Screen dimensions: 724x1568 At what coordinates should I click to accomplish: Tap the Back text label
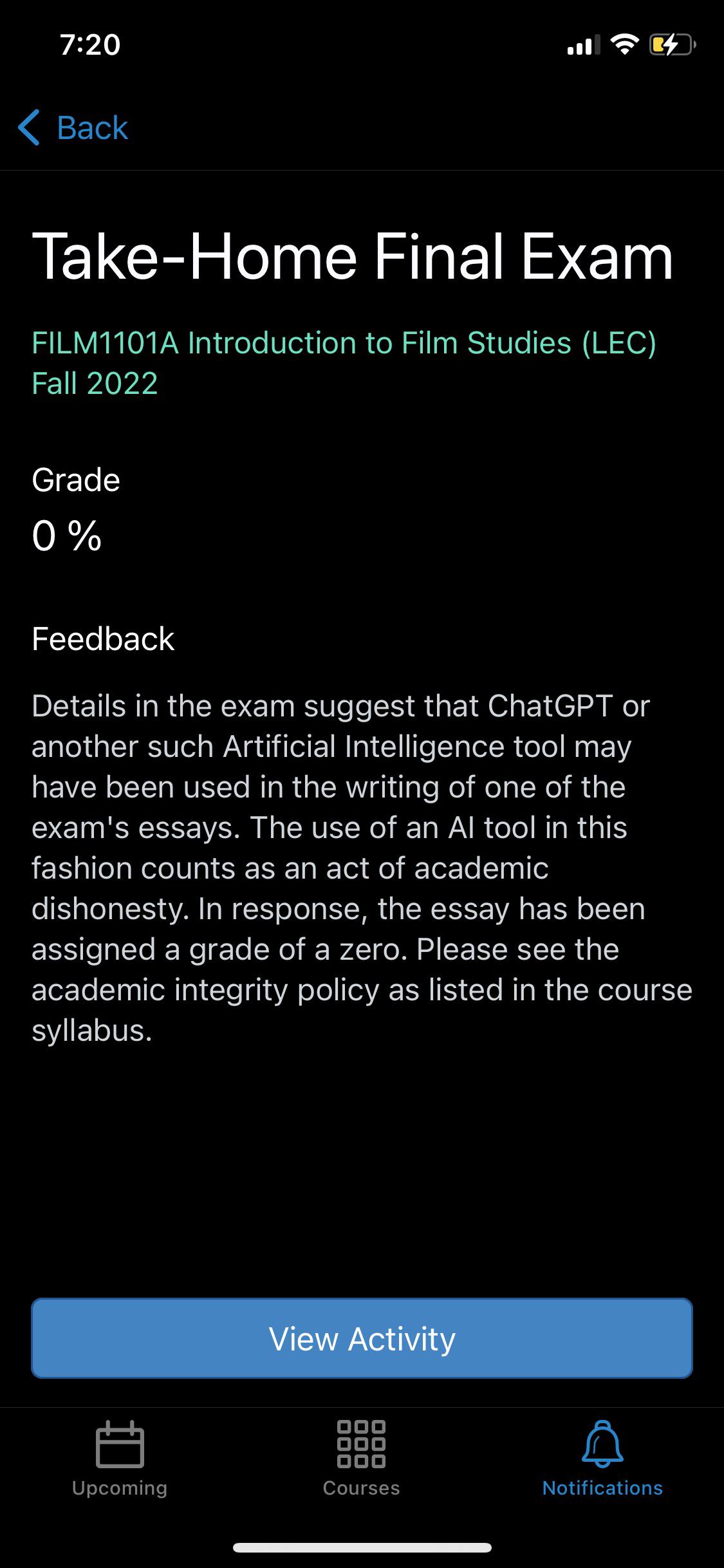click(x=92, y=127)
